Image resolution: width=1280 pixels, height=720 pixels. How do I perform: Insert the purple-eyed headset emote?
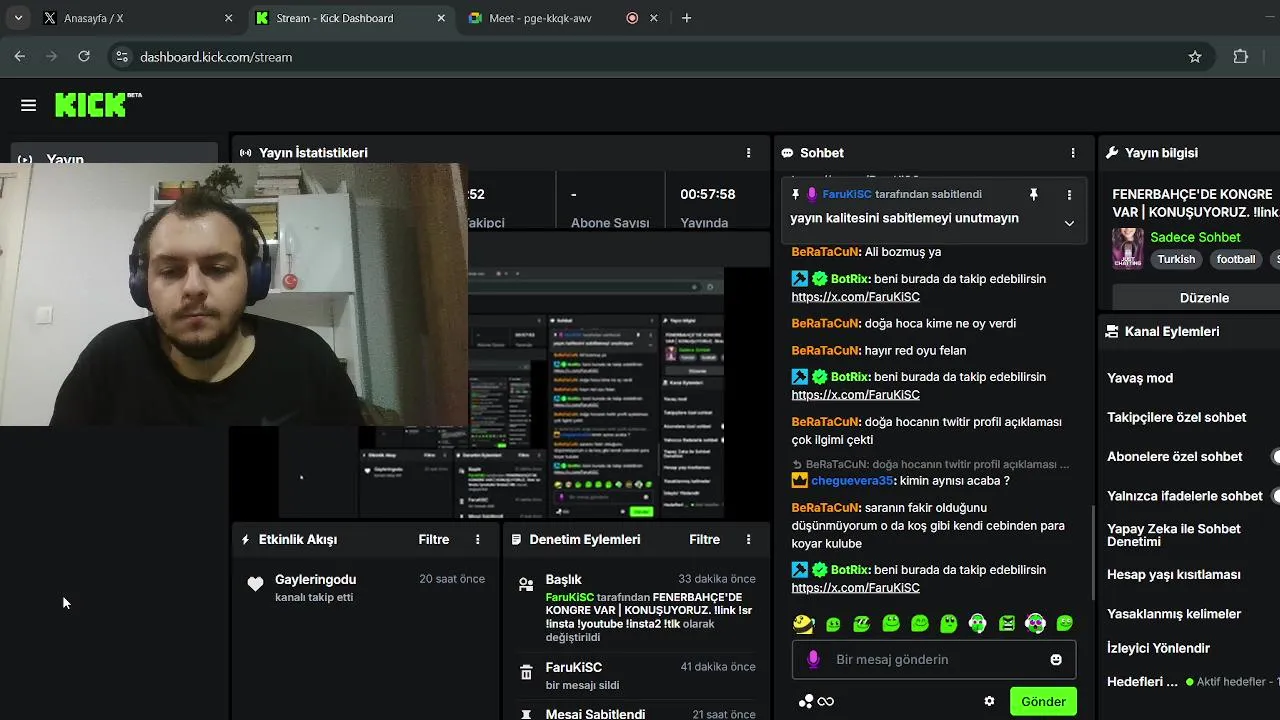[1036, 624]
